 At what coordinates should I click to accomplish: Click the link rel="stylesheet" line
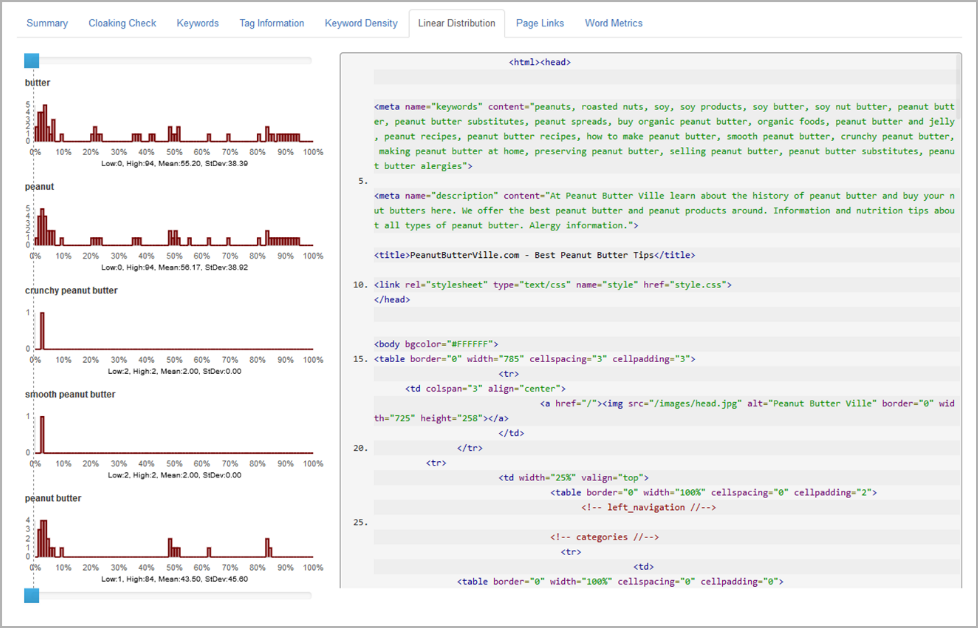coord(553,284)
